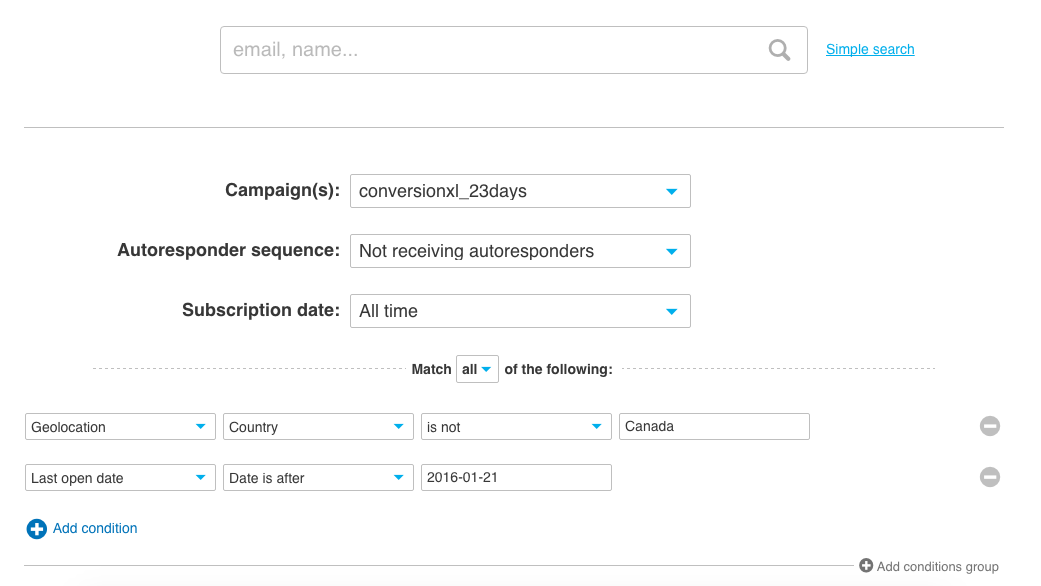Click the Add condition link
Image resolution: width=1041 pixels, height=586 pixels.
pyautogui.click(x=95, y=528)
